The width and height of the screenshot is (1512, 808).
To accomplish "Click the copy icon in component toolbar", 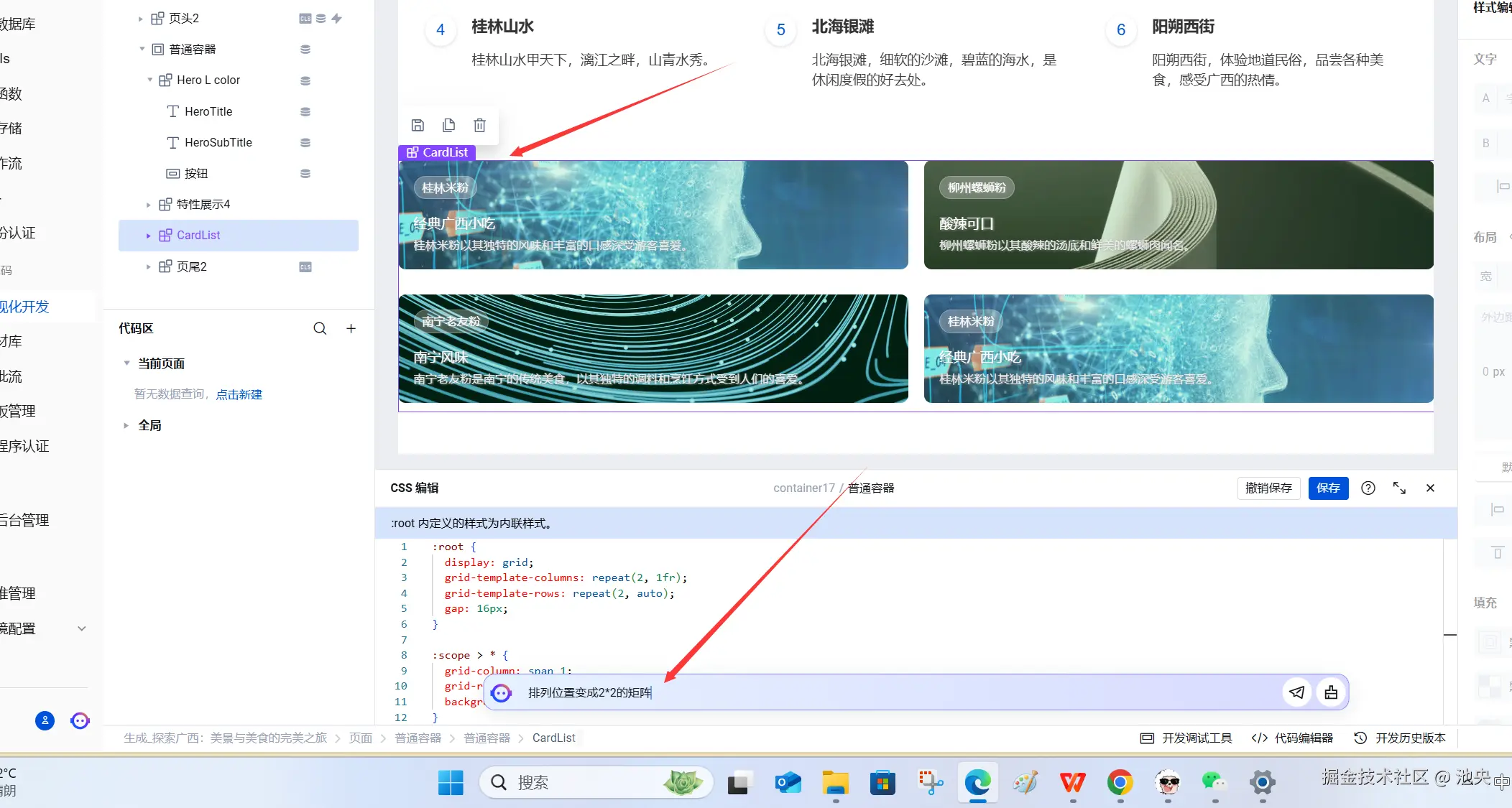I will [448, 125].
